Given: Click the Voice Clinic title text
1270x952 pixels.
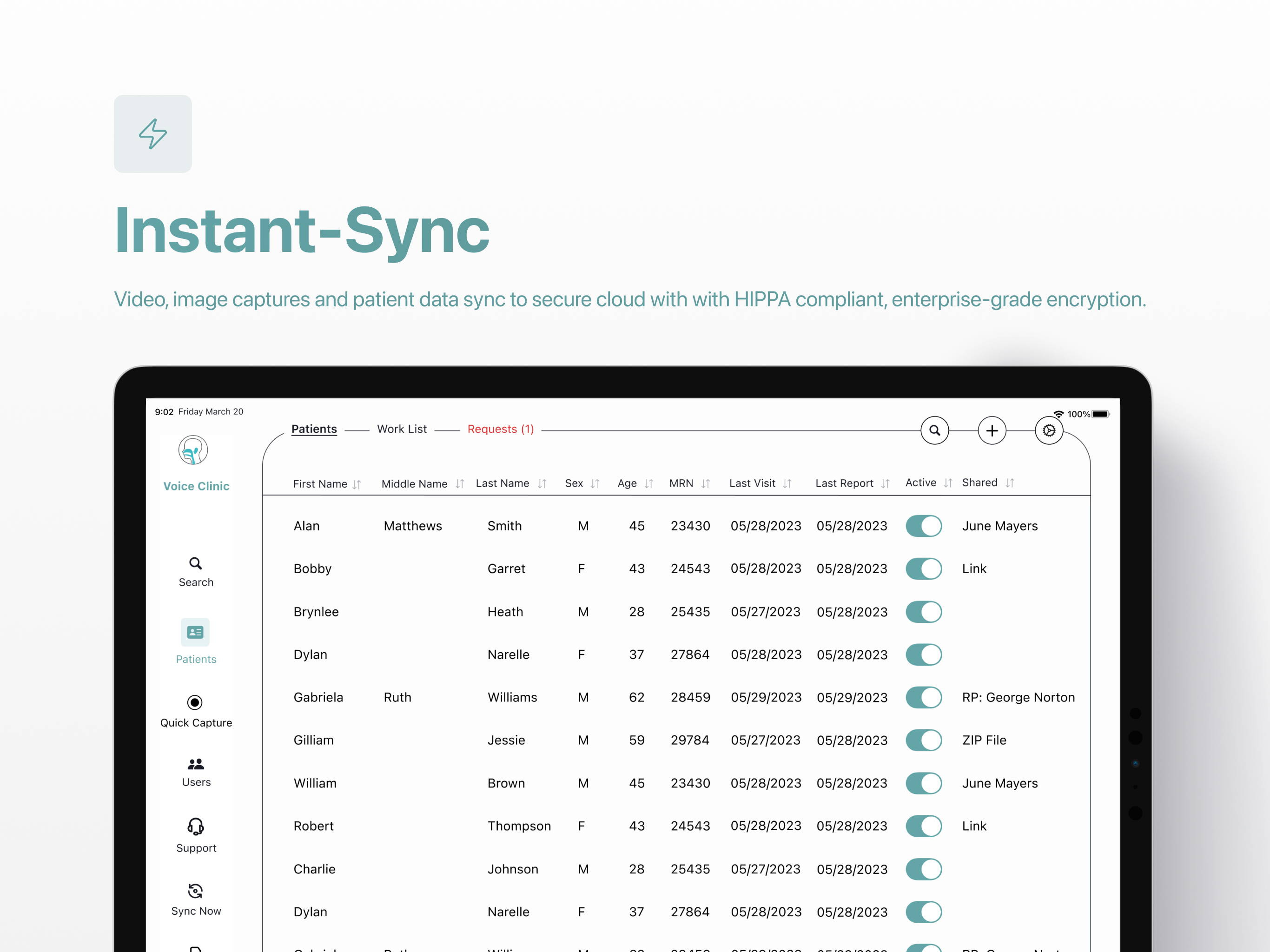Looking at the screenshot, I should point(196,486).
